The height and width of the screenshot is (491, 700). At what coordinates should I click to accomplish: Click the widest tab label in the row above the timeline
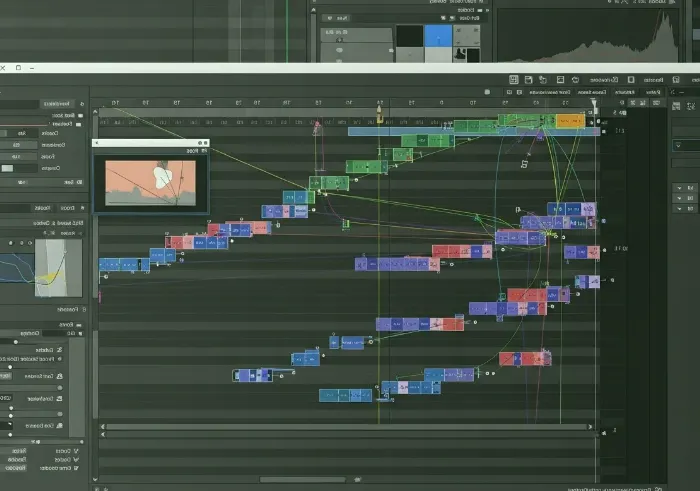click(550, 92)
